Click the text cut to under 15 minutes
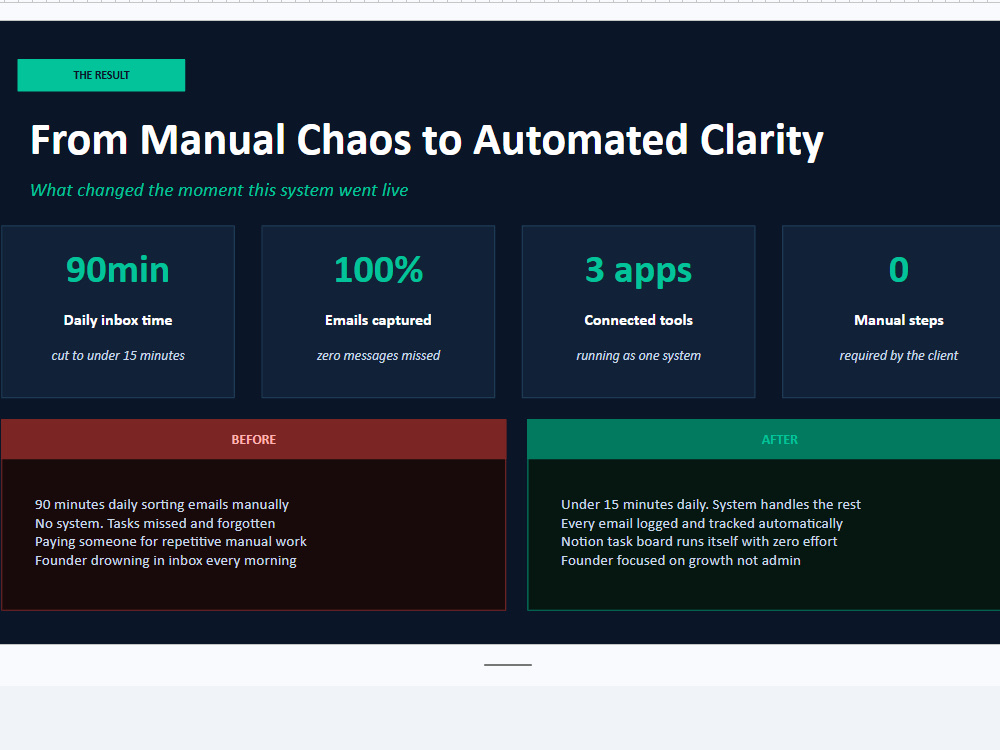1000x750 pixels. click(x=118, y=356)
